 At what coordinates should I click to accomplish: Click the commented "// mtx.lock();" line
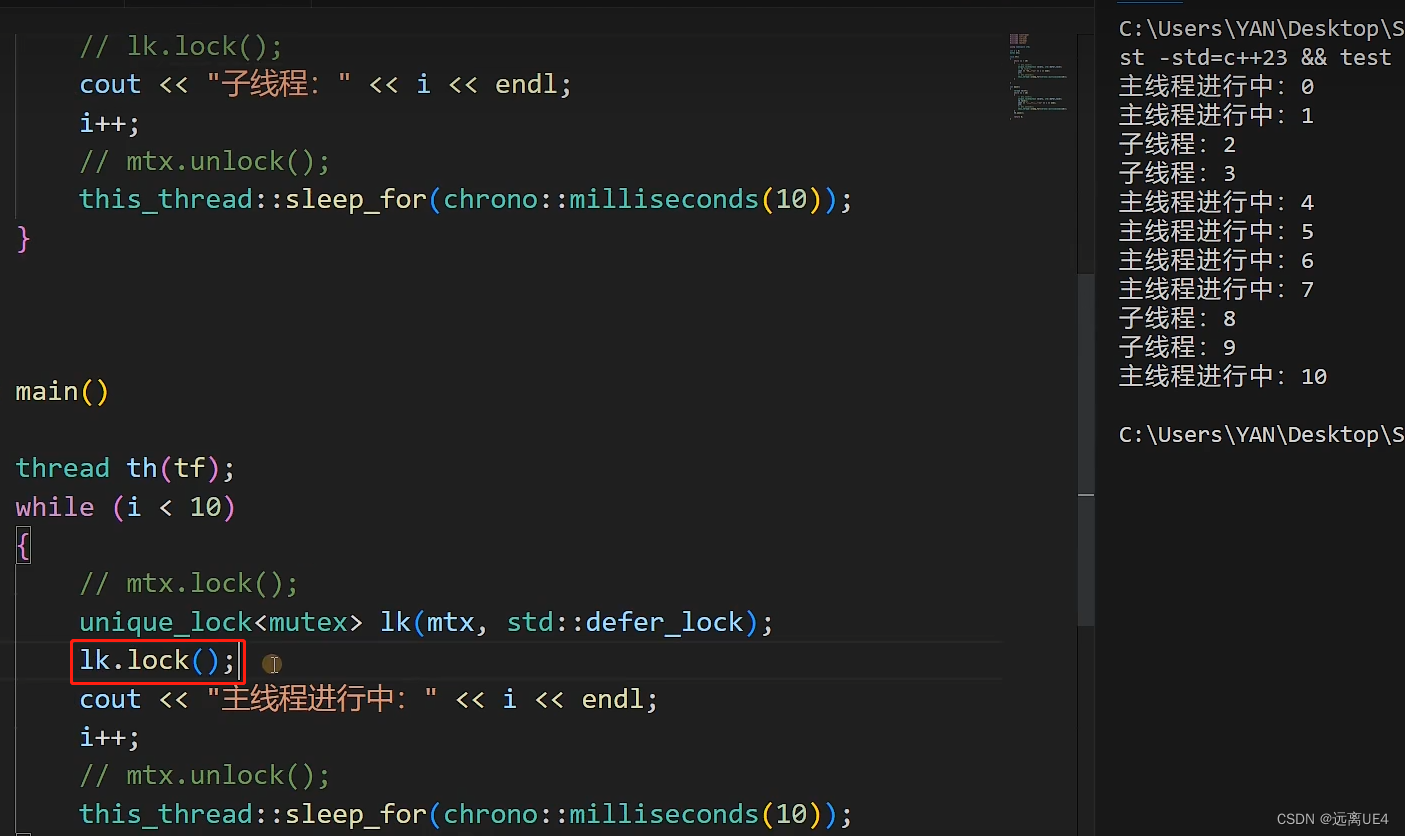tap(189, 583)
